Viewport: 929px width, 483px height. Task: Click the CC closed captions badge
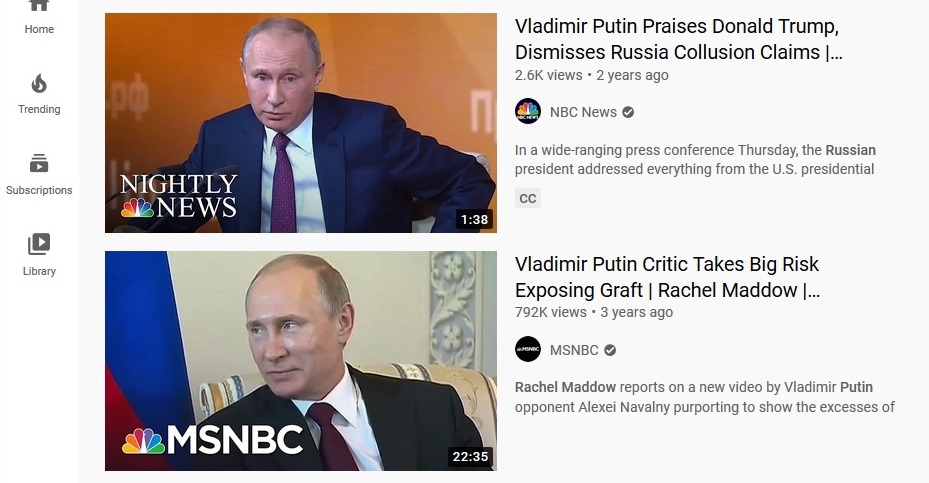coord(527,199)
